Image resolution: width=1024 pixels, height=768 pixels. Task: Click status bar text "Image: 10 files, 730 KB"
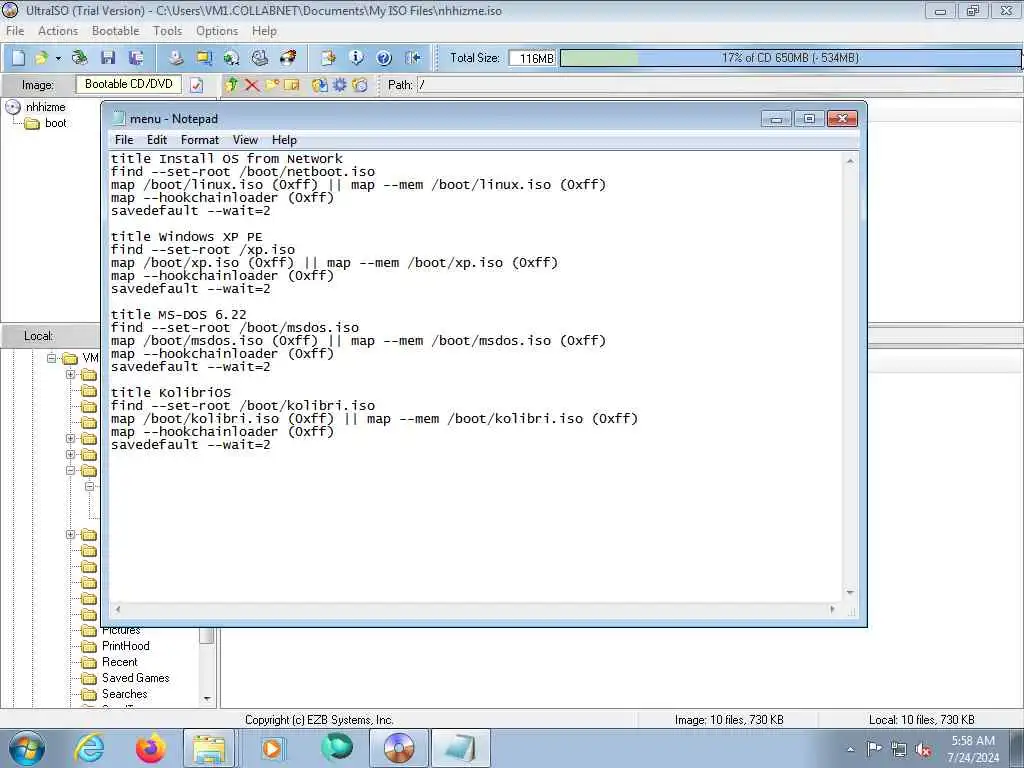click(729, 720)
